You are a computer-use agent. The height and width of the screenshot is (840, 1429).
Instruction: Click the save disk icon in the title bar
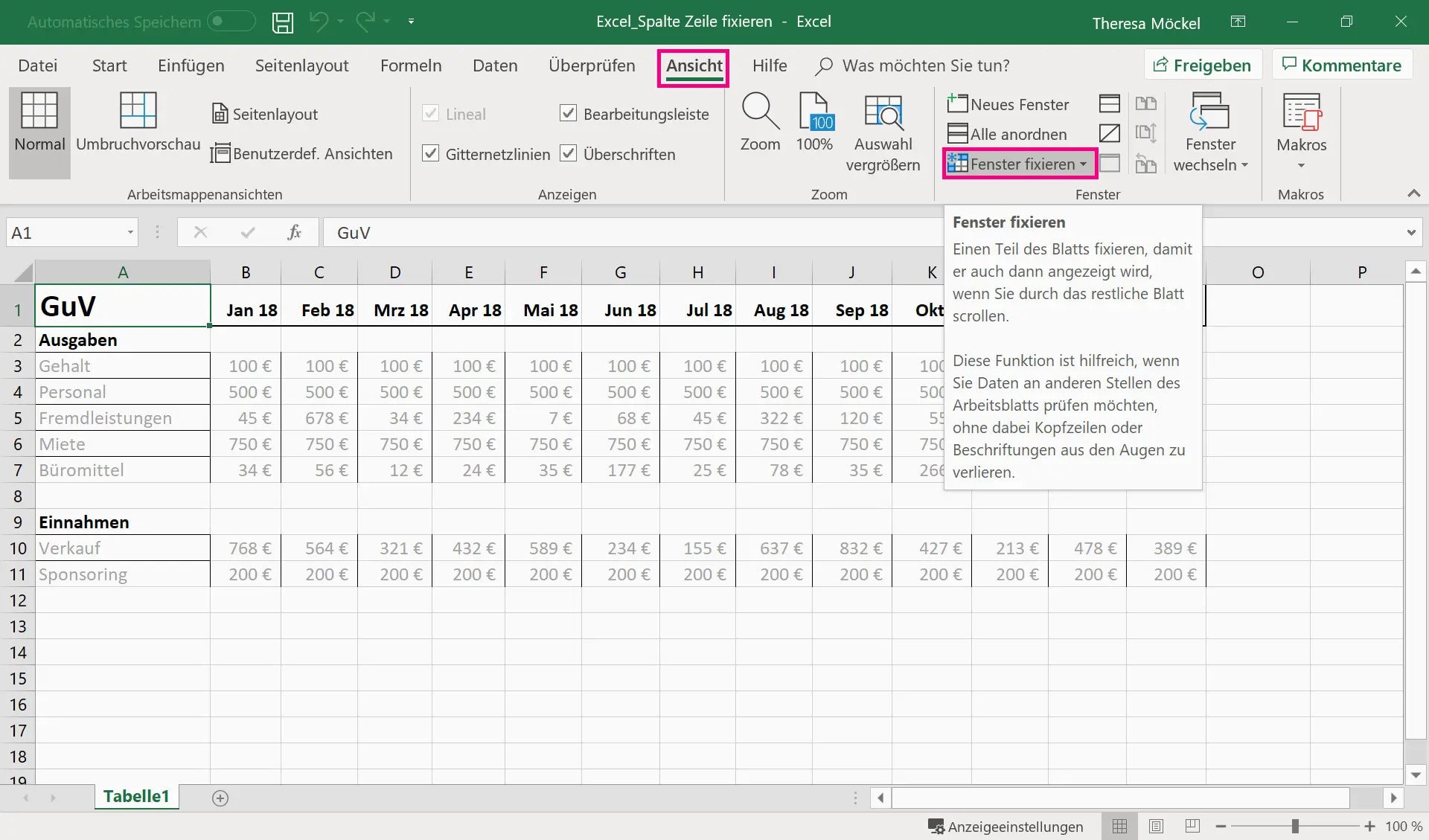(282, 22)
